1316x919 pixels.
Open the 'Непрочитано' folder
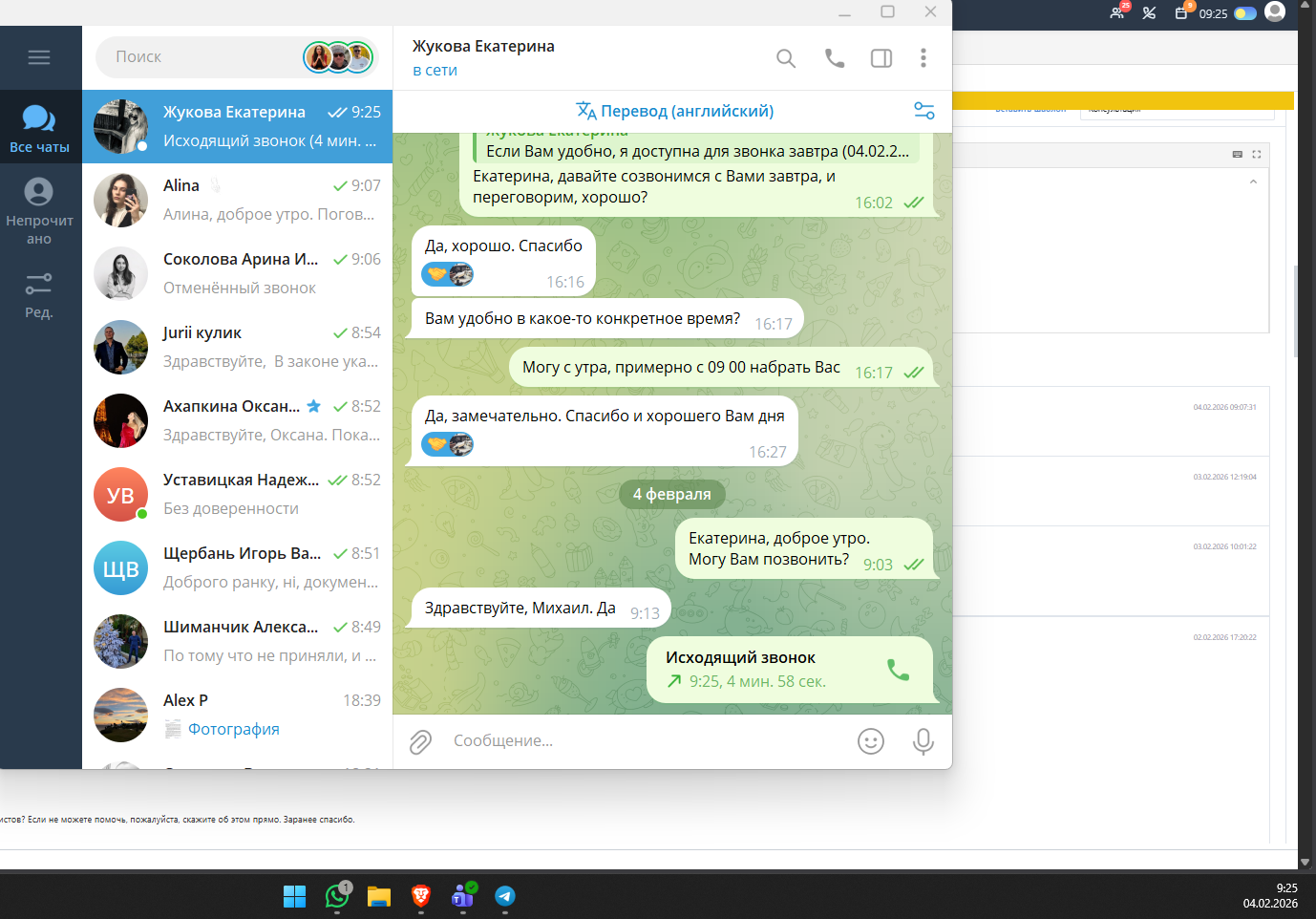(x=39, y=212)
